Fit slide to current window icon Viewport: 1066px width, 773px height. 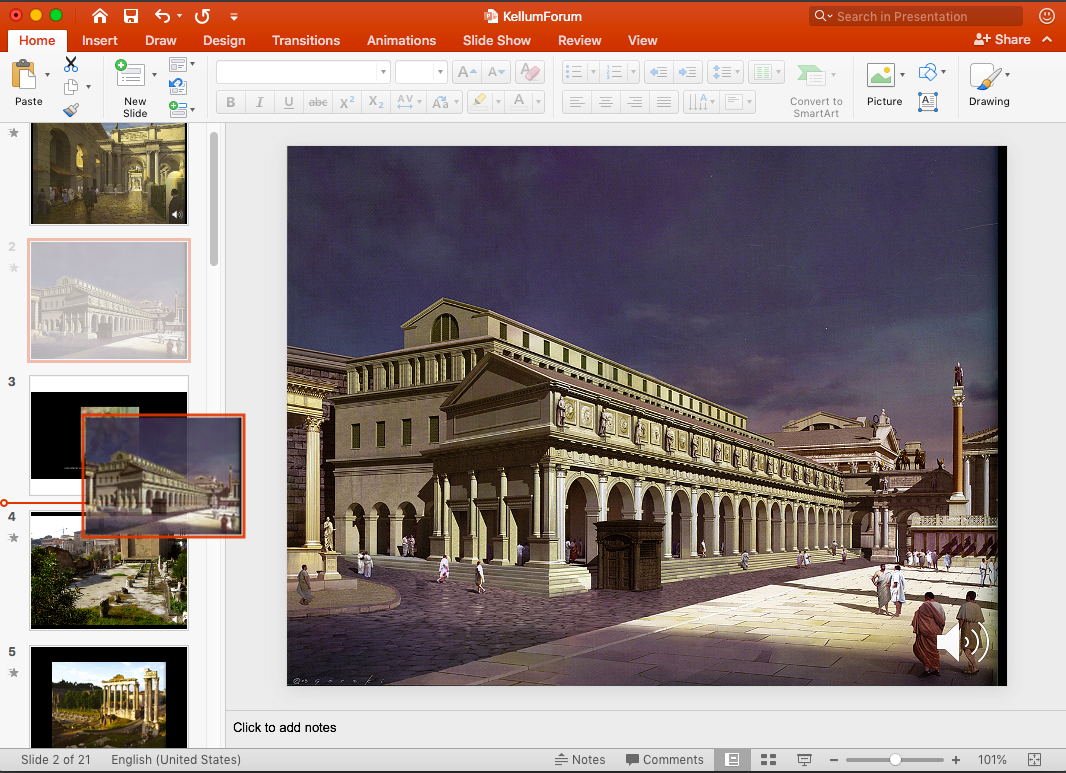[x=1034, y=759]
